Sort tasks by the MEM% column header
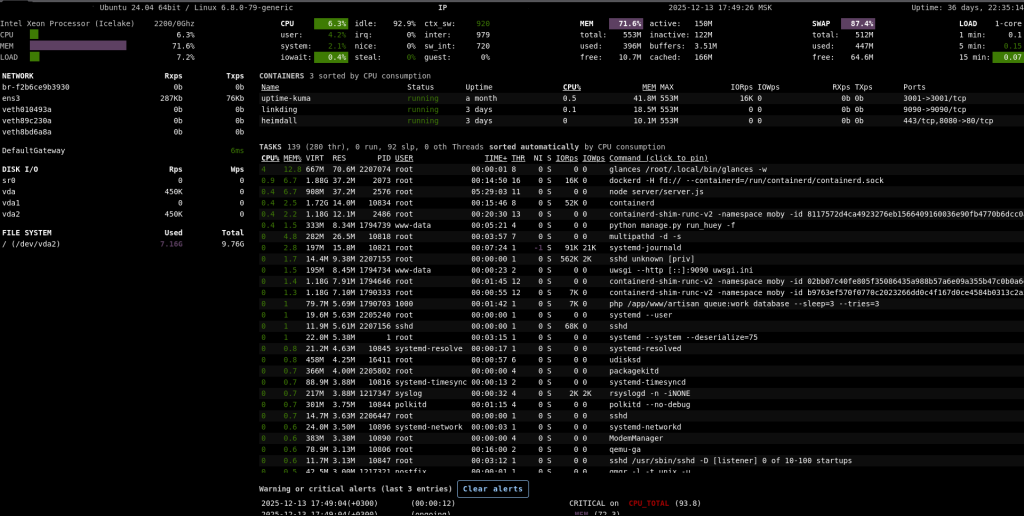1024x516 pixels. [292, 158]
